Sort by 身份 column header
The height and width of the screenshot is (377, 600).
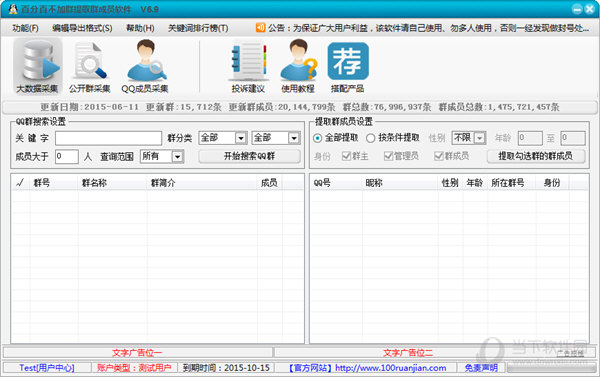point(553,183)
